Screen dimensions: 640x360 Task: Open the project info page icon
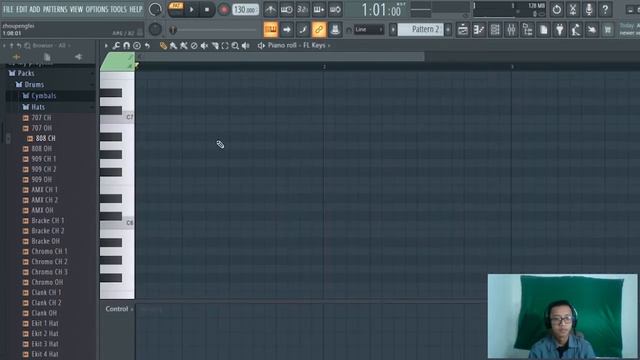tap(544, 29)
